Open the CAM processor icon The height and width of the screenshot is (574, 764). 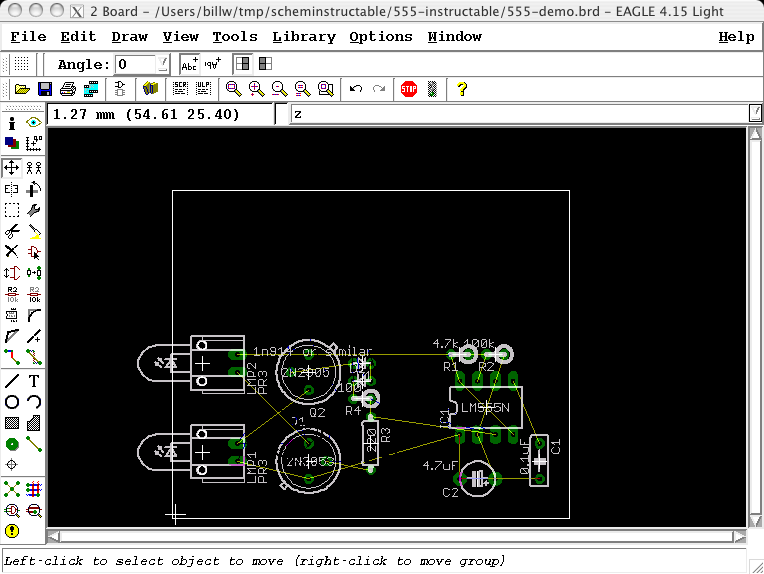point(91,89)
